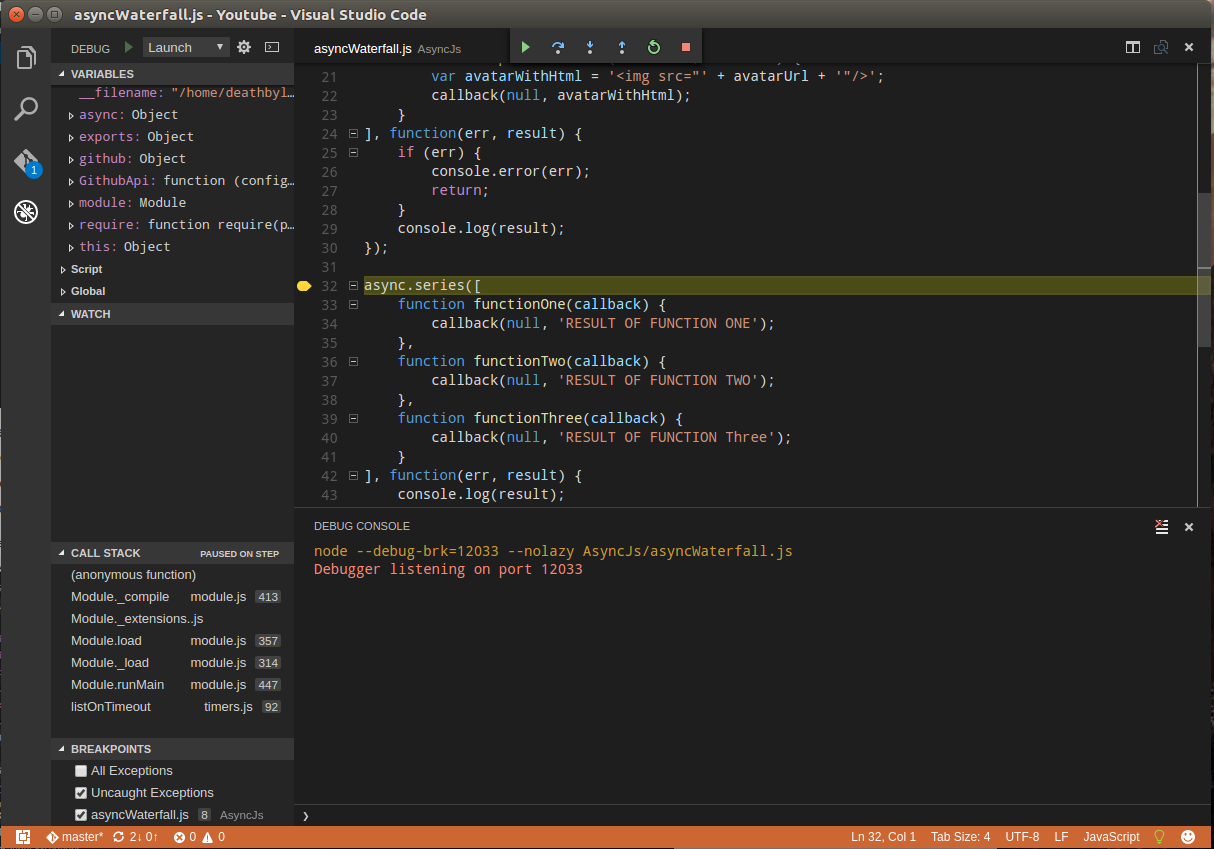
Task: Expand the Global scope
Action: (63, 291)
